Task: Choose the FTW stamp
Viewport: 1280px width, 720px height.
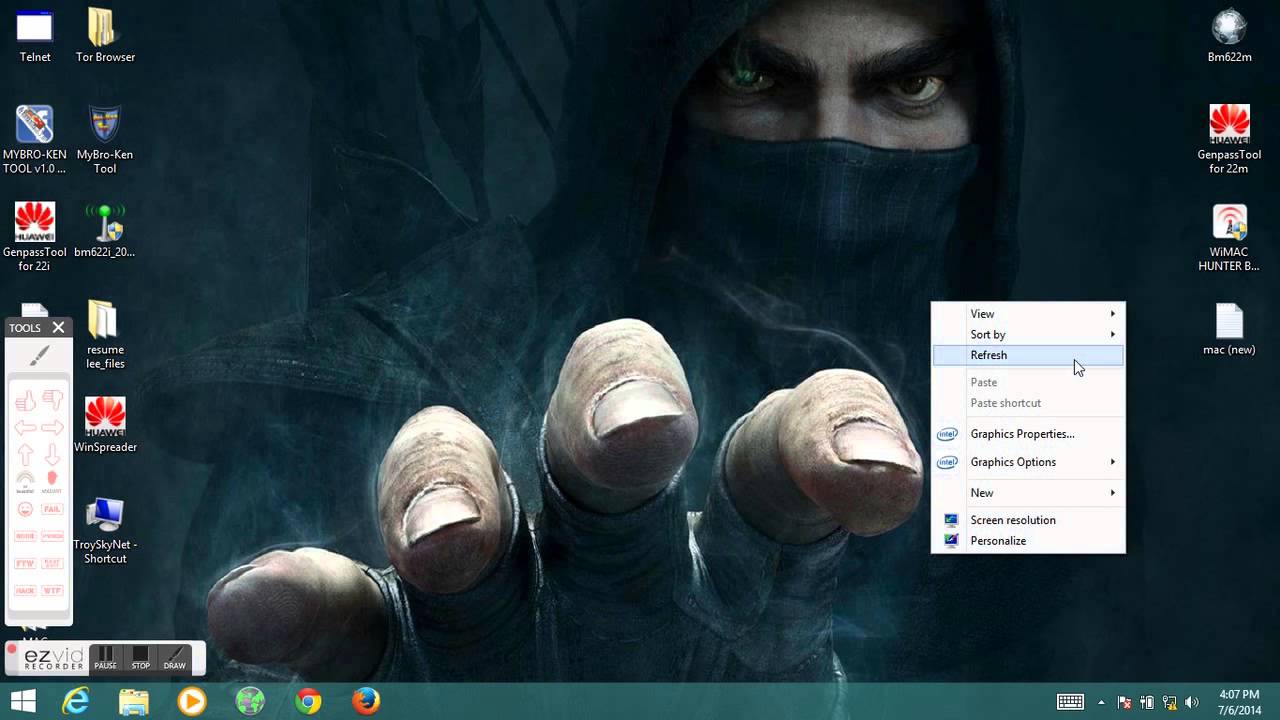Action: click(x=25, y=564)
